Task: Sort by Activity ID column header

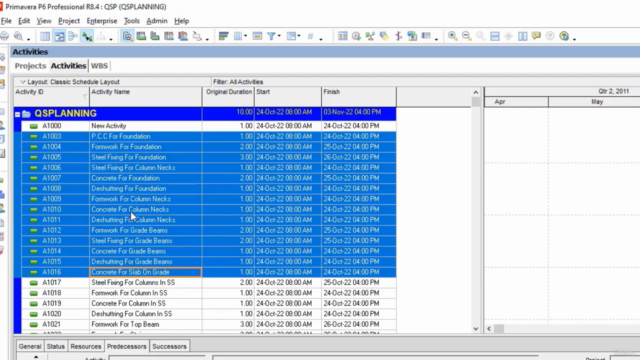Action: tap(51, 96)
